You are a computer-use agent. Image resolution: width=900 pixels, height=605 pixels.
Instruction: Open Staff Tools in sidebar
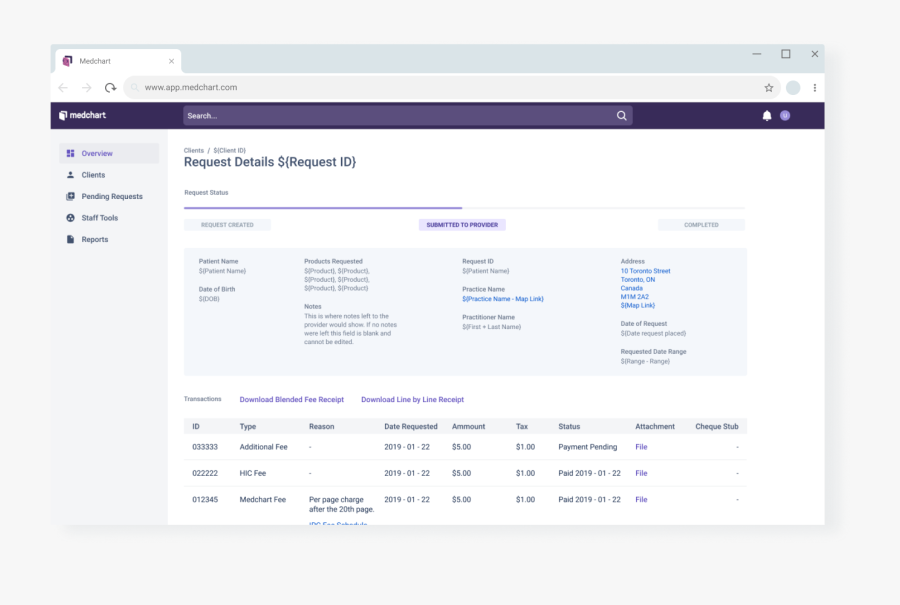coord(99,218)
